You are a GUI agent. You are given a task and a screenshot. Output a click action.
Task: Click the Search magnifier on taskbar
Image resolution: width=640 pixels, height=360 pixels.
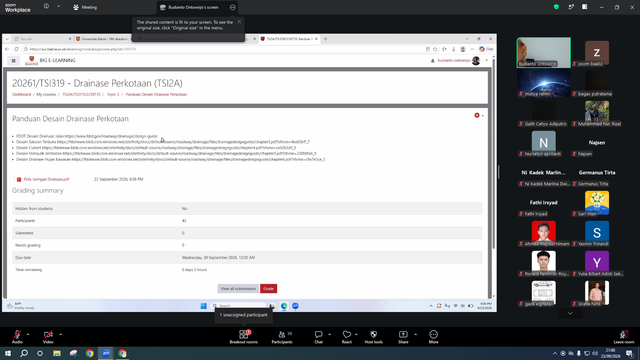click(24, 353)
